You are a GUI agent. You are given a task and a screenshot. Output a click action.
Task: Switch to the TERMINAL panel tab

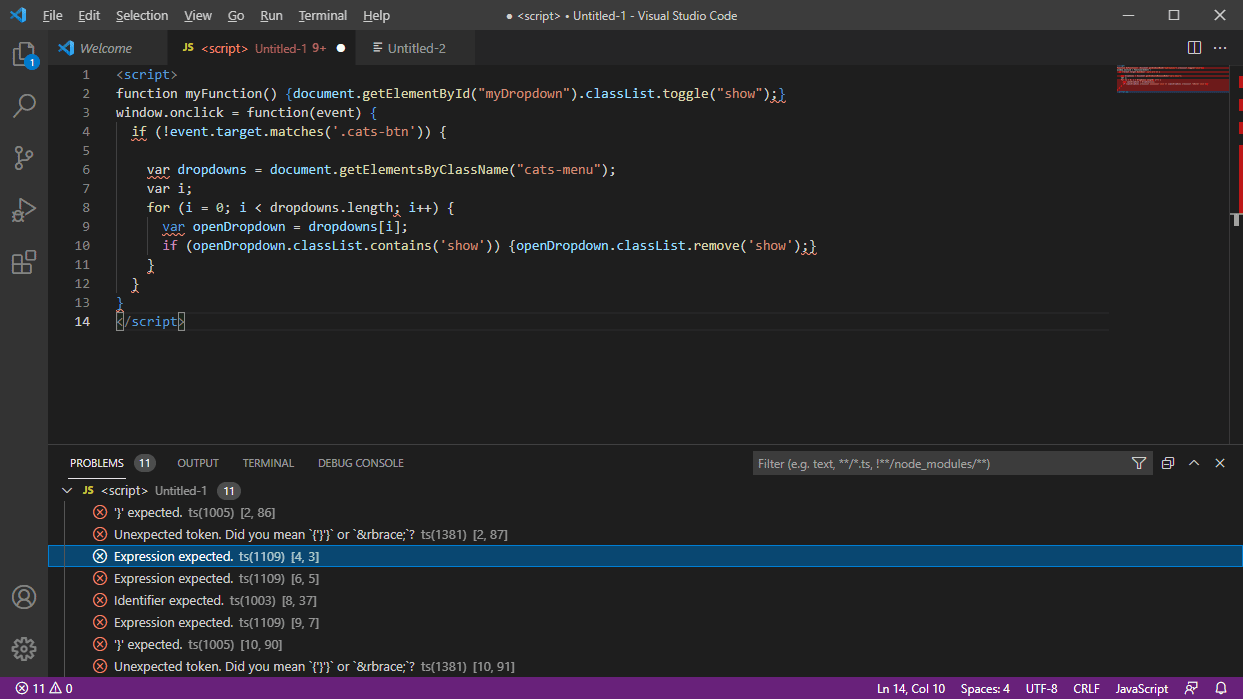[268, 463]
